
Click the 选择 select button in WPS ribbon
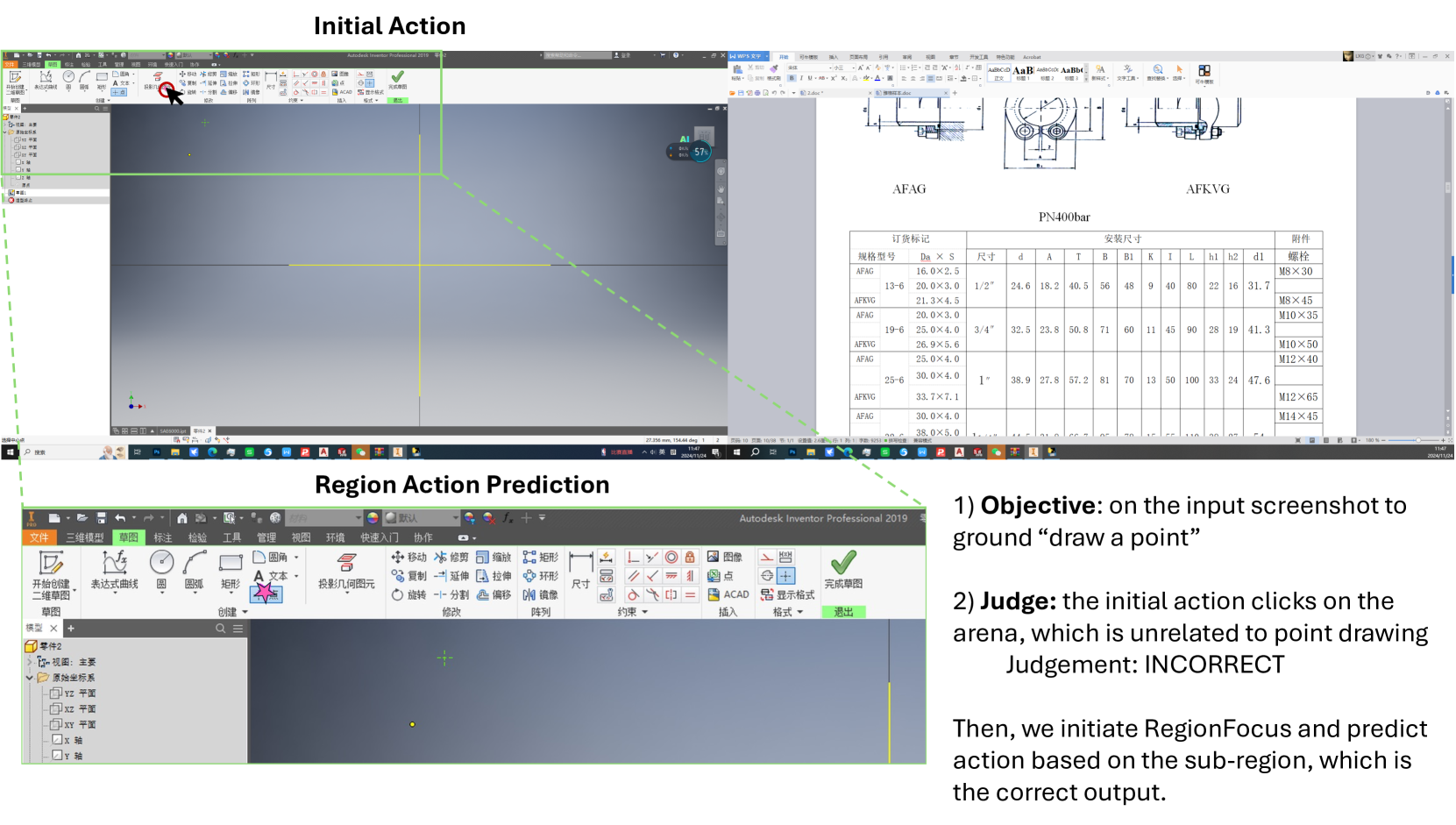pos(1180,72)
